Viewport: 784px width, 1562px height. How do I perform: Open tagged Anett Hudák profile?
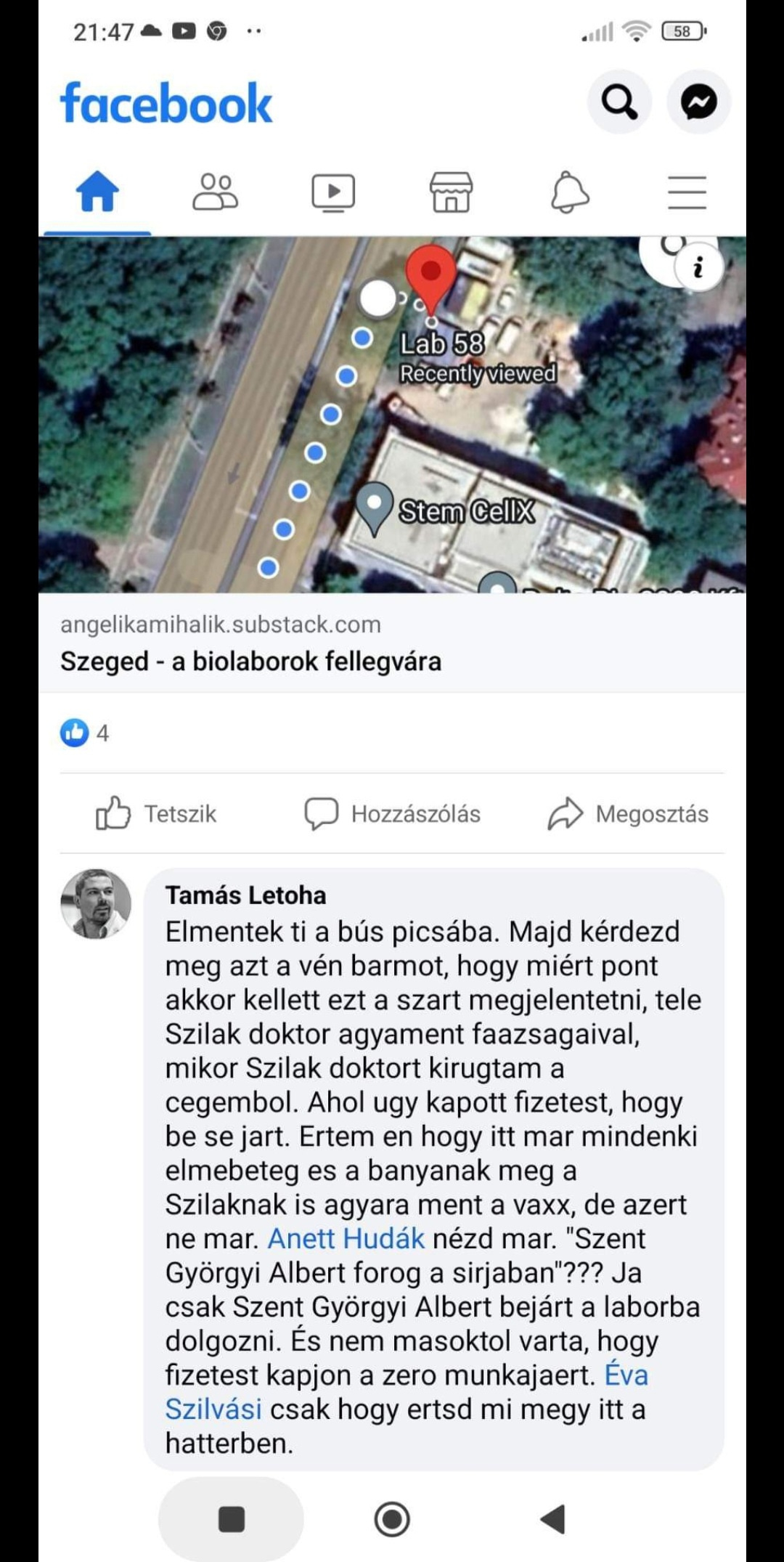pyautogui.click(x=346, y=1239)
